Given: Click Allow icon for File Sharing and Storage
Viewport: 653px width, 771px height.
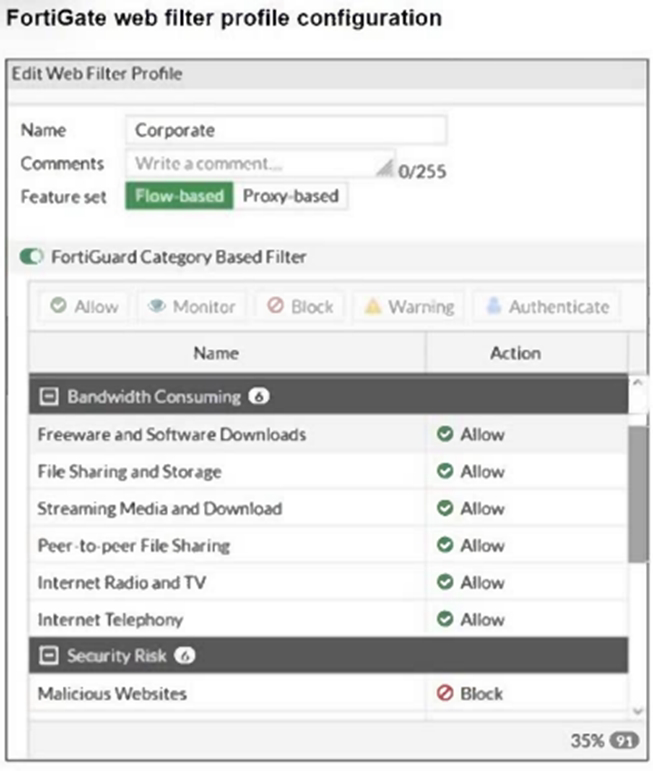Looking at the screenshot, I should pyautogui.click(x=445, y=472).
